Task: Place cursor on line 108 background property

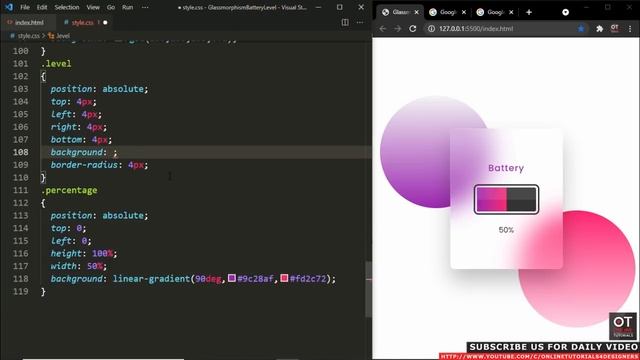Action: tap(77, 152)
